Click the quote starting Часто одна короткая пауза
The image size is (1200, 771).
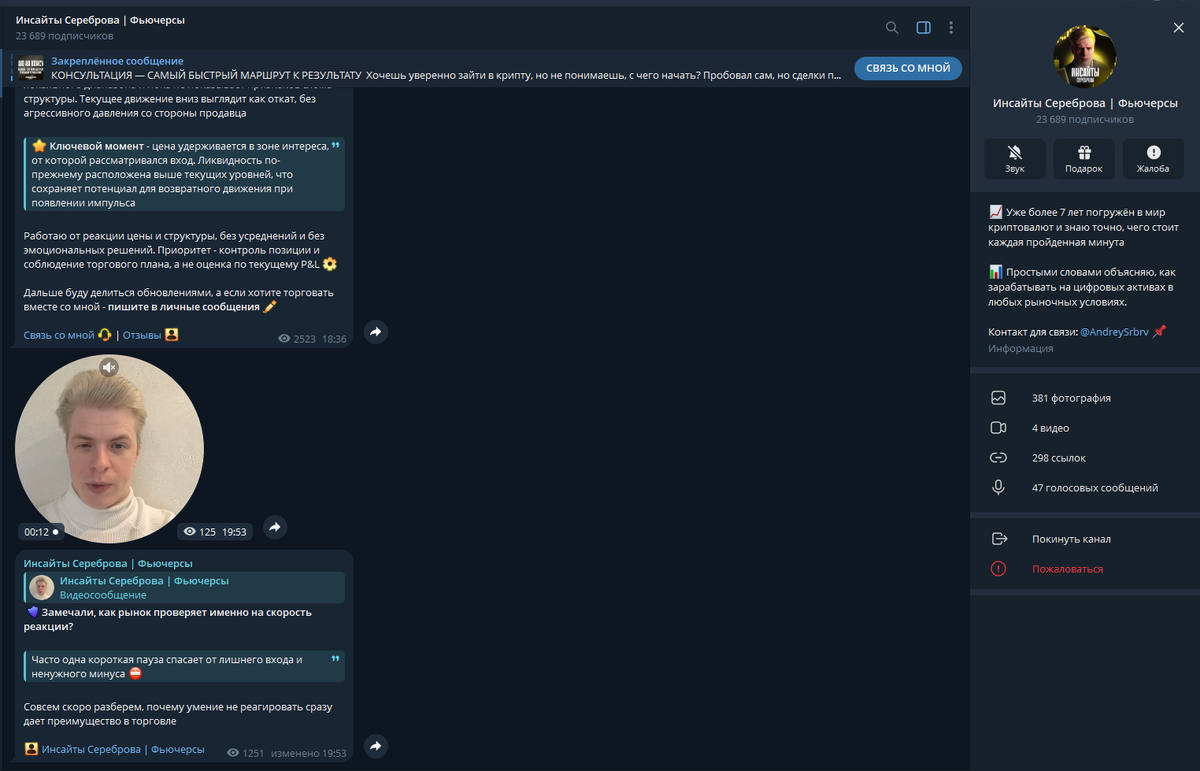click(x=185, y=667)
